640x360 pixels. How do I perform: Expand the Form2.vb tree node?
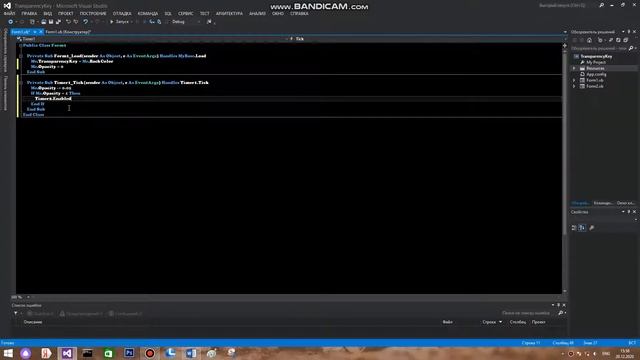click(574, 86)
